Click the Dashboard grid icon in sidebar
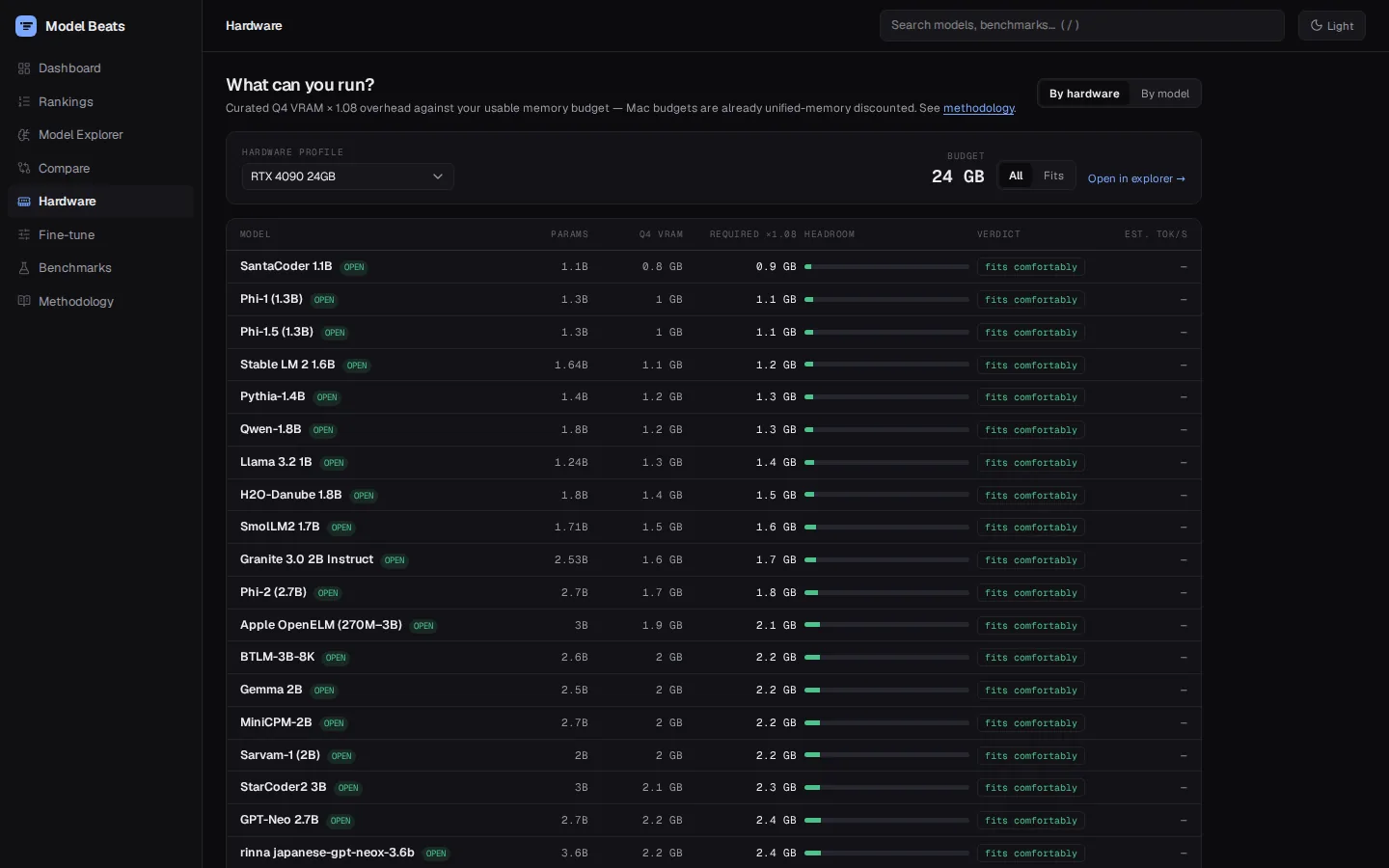The height and width of the screenshot is (868, 1389). click(24, 68)
